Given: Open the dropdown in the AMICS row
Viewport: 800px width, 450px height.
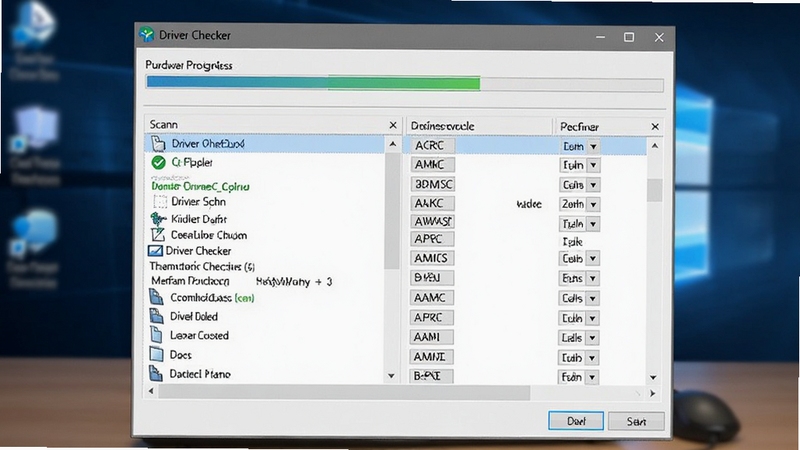Looking at the screenshot, I should tap(593, 259).
